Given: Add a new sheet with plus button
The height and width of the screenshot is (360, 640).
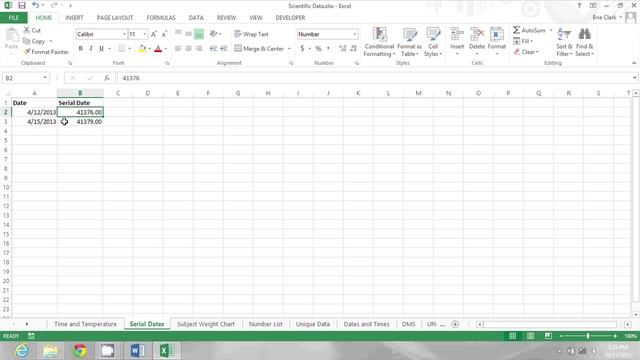Looking at the screenshot, I should 455,324.
